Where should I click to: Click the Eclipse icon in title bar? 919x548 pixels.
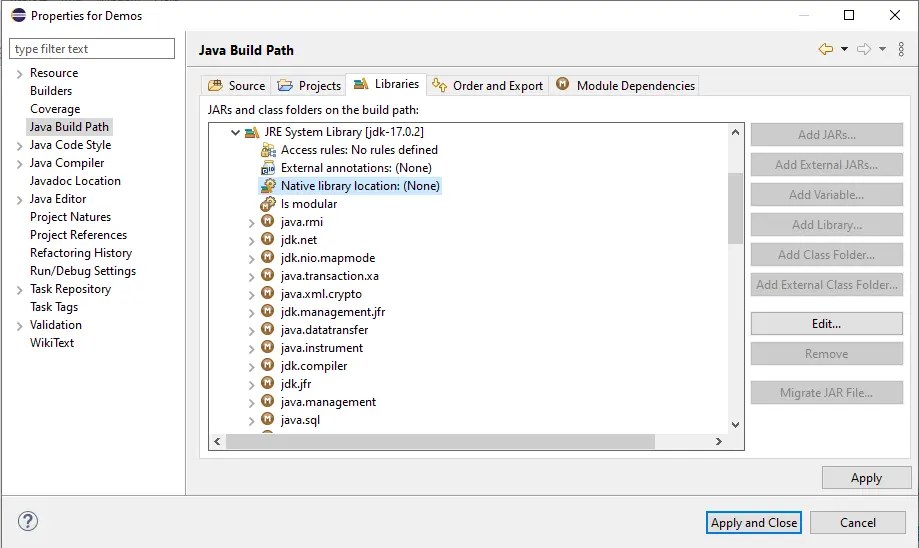[18, 15]
